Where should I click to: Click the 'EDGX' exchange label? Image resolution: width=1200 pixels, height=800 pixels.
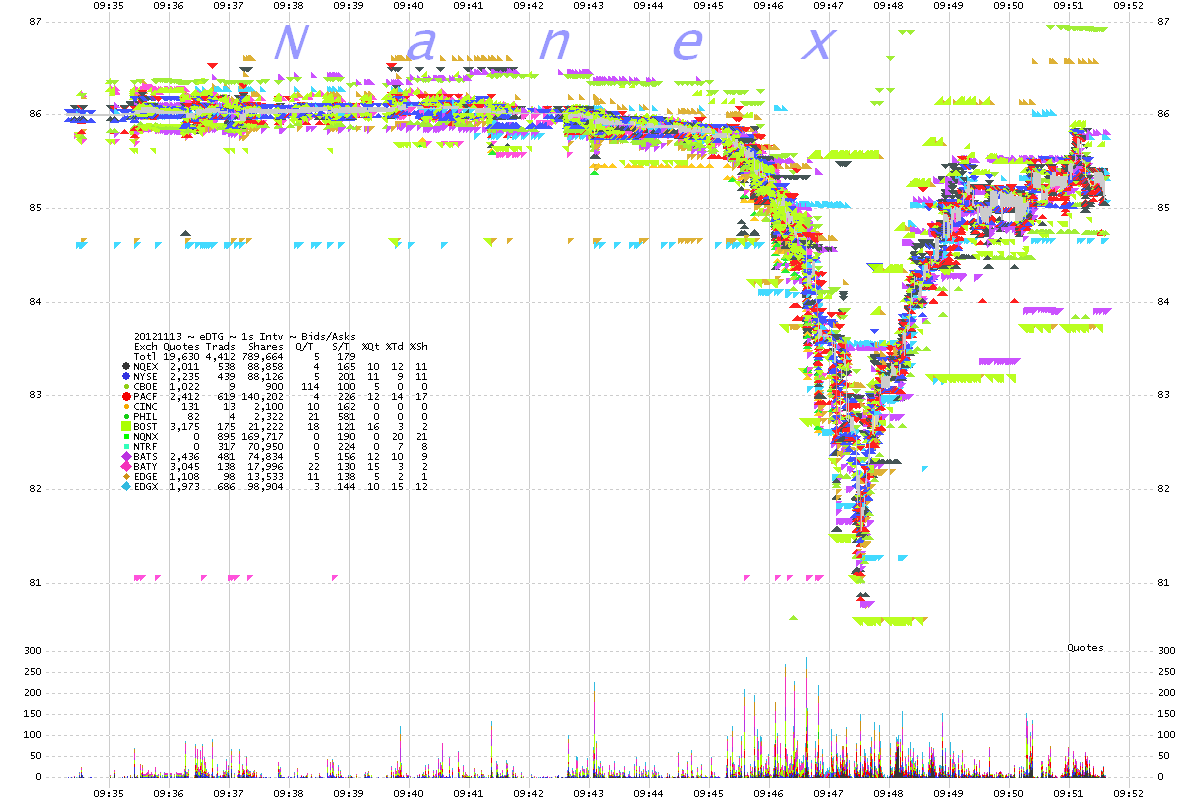point(146,488)
